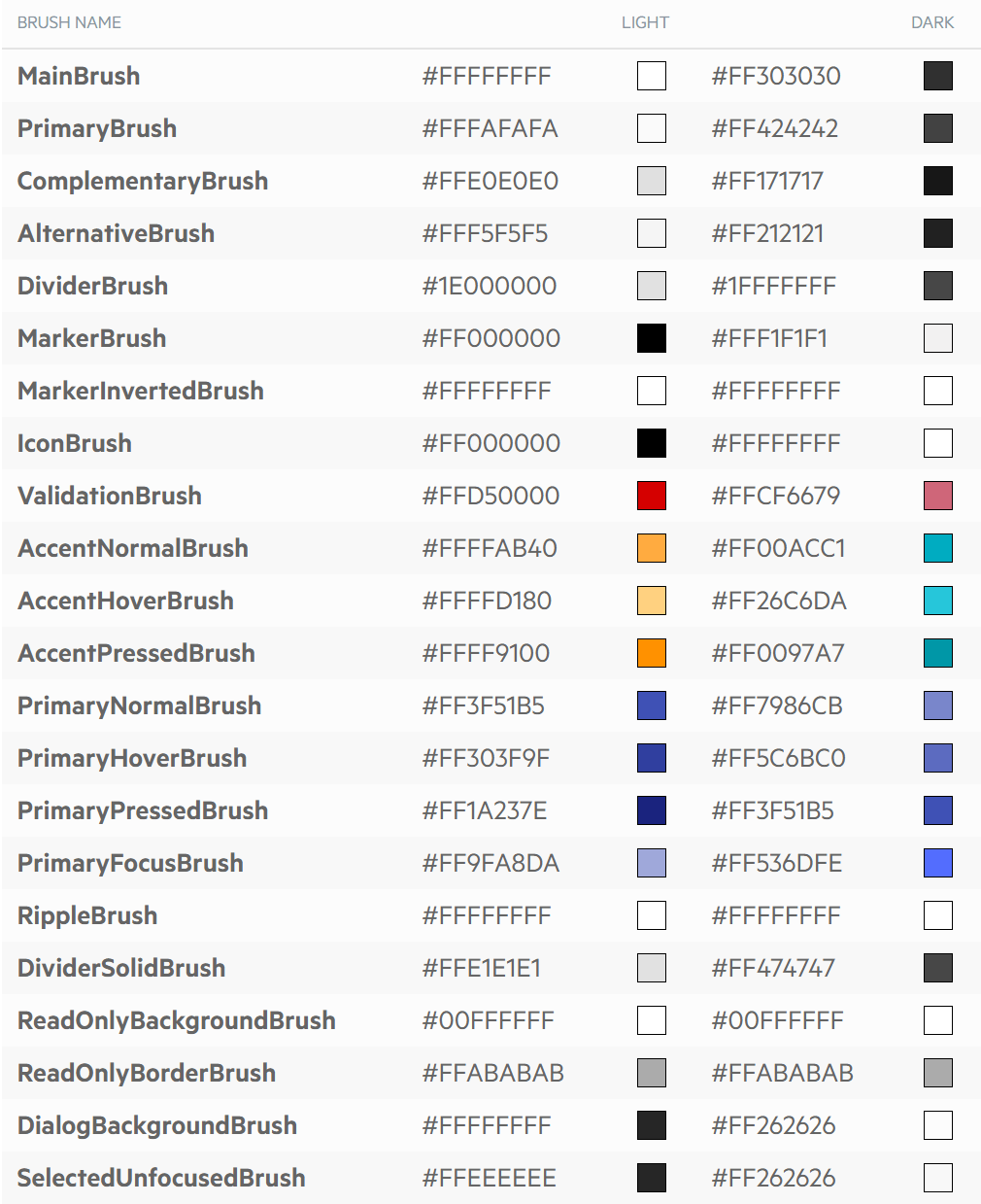This screenshot has width=981, height=1204.
Task: Select the MainBrush name label
Action: (79, 76)
